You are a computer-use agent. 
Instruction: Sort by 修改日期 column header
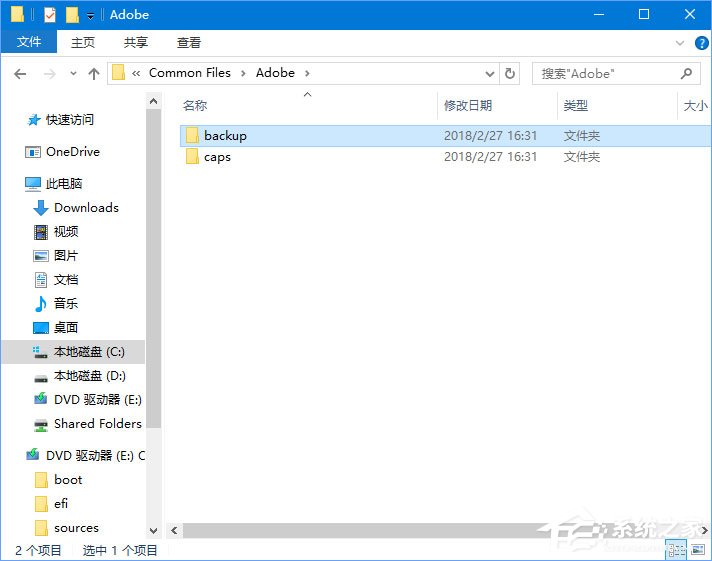point(468,106)
